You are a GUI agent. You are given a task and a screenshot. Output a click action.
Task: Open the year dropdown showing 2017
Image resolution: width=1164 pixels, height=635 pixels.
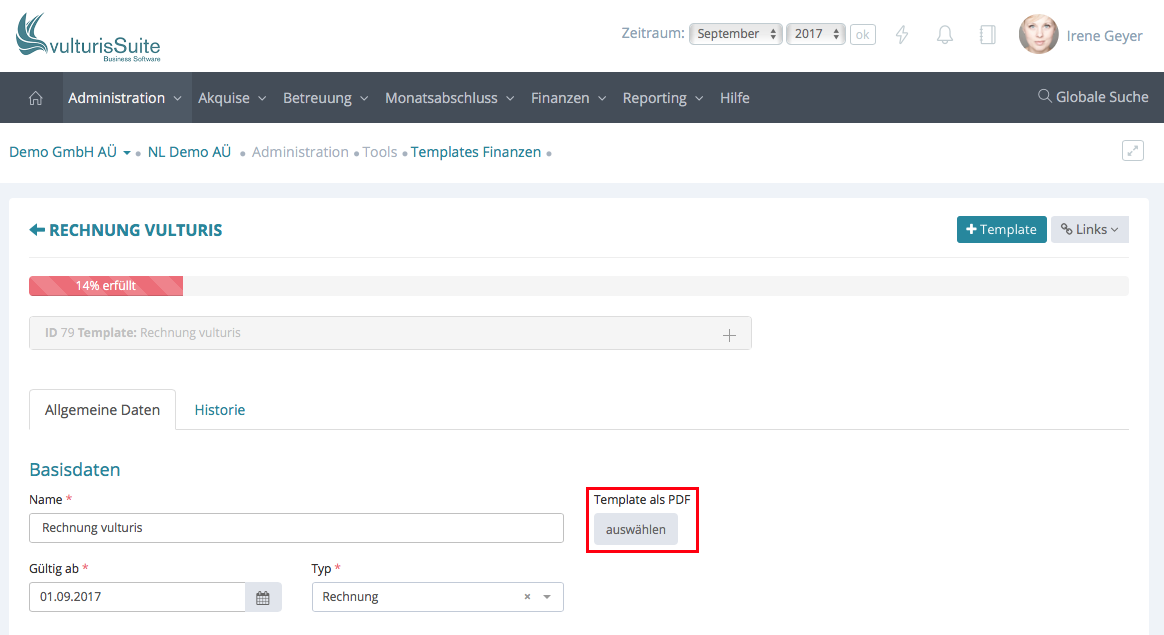(816, 34)
